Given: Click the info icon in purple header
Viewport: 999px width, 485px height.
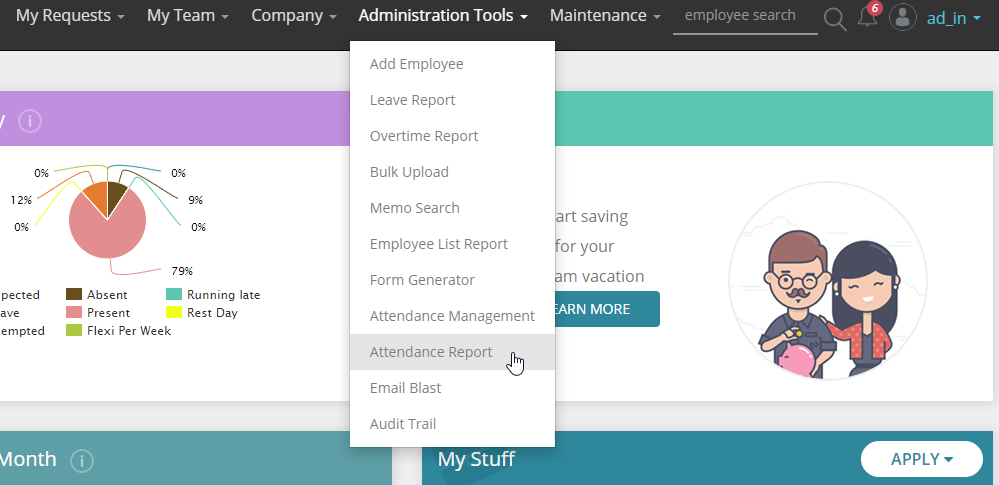Looking at the screenshot, I should 30,121.
